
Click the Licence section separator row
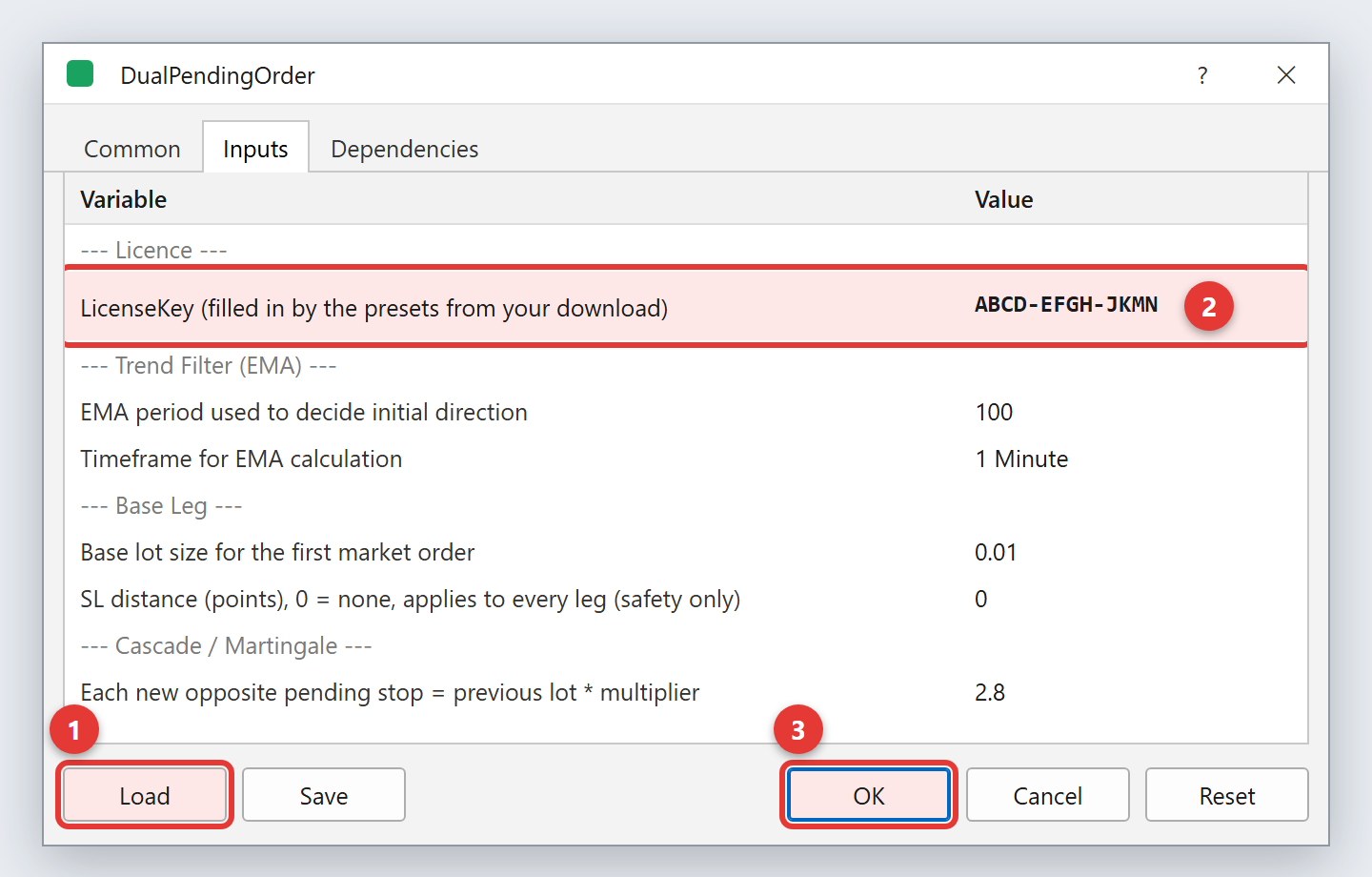click(x=153, y=250)
